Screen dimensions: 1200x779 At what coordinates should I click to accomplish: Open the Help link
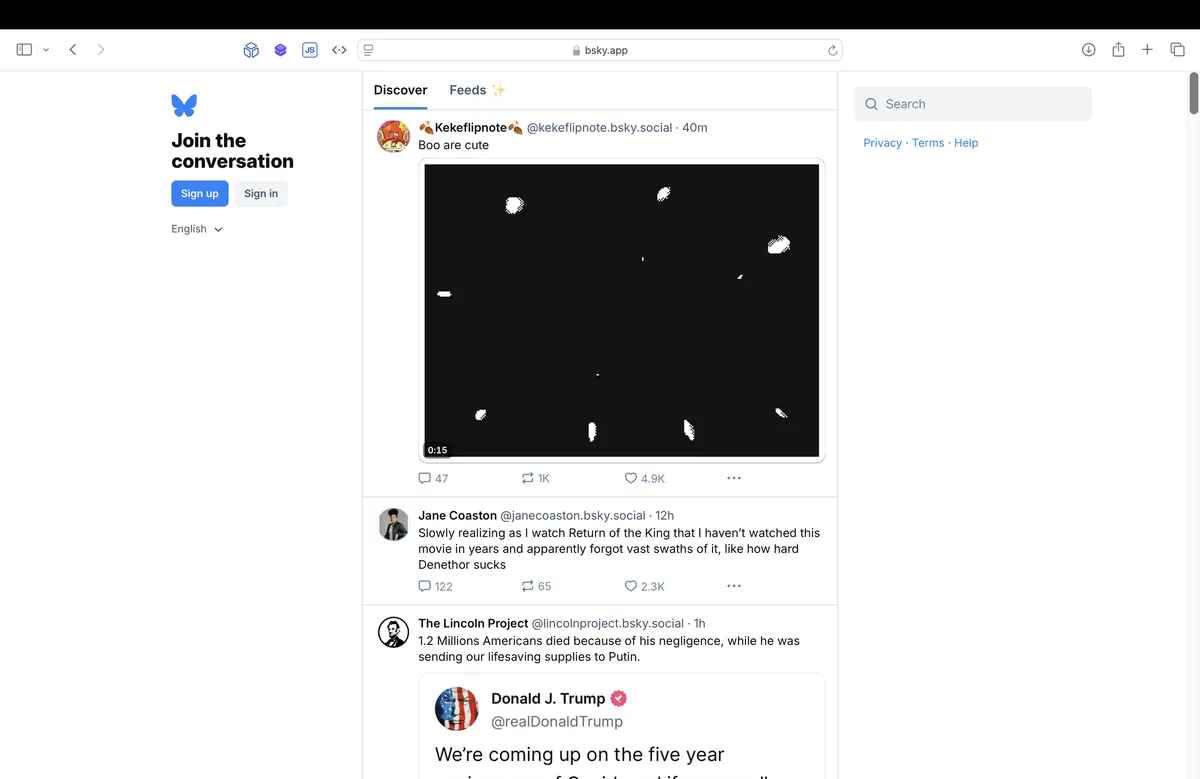point(966,143)
